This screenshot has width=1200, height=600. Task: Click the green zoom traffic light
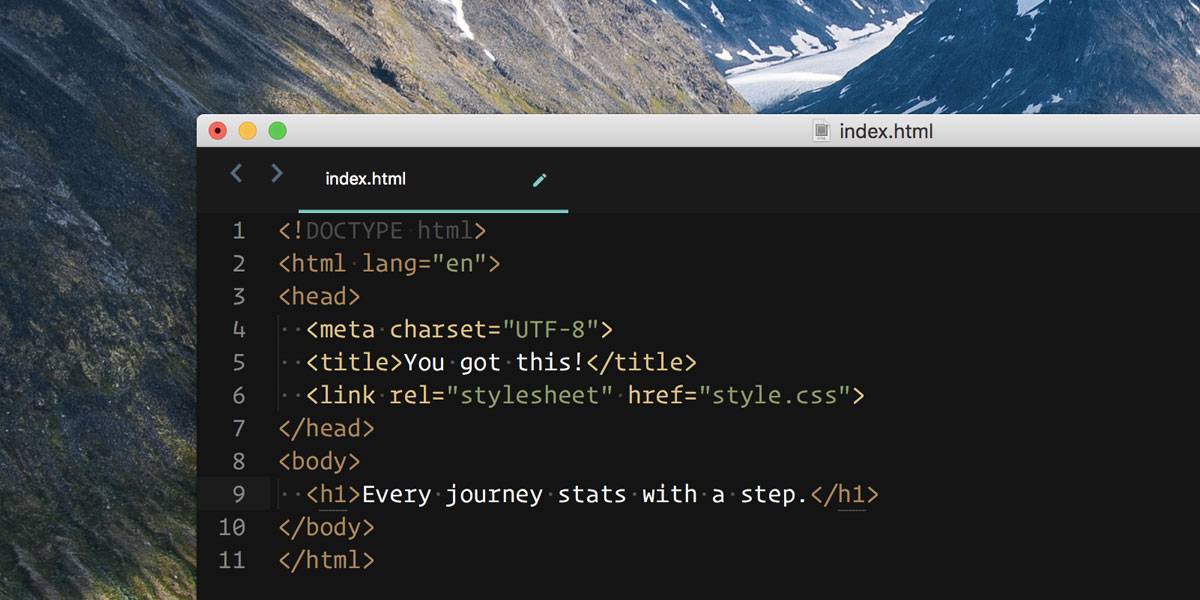277,130
